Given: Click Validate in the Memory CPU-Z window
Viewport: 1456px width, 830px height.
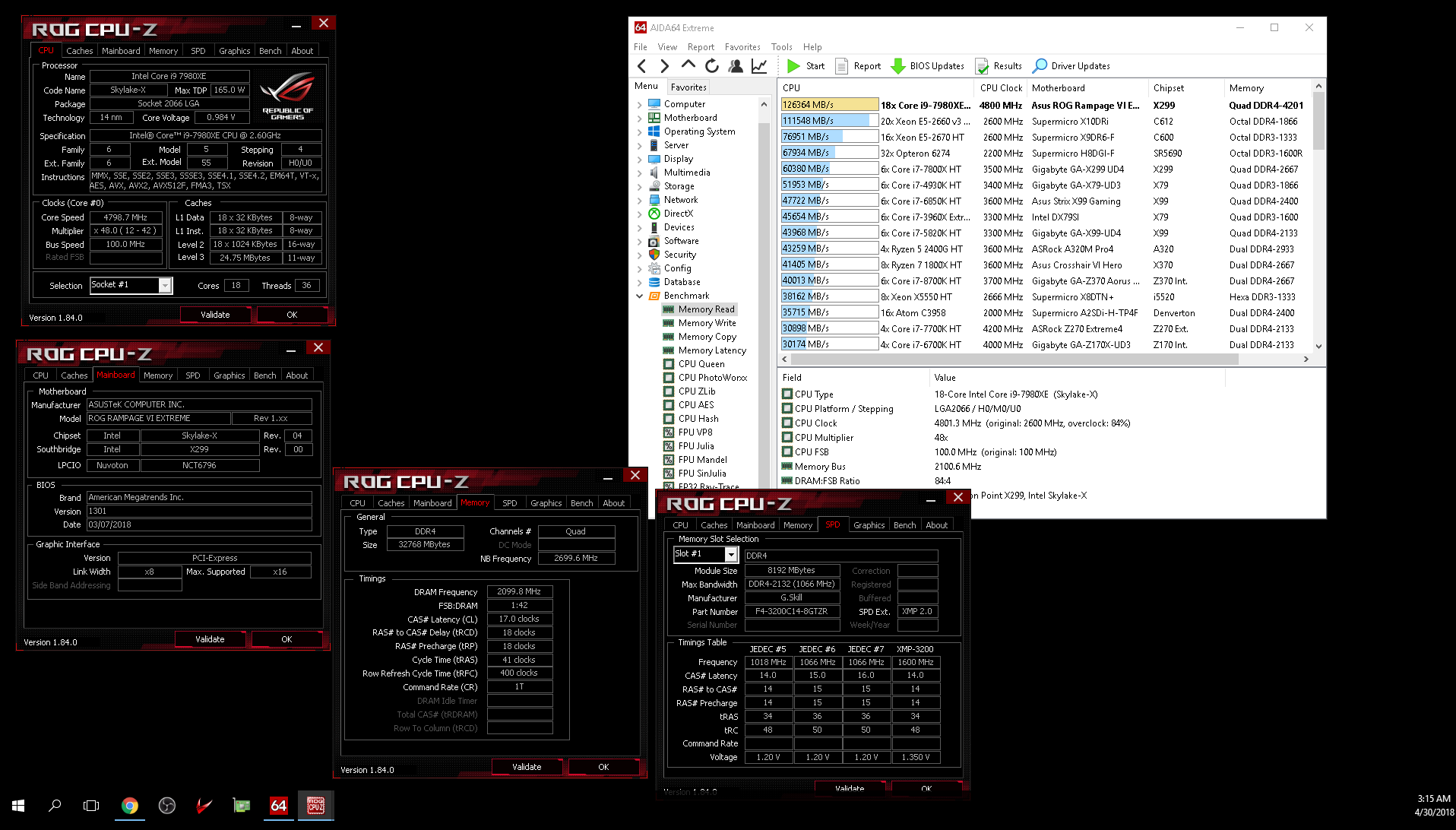Looking at the screenshot, I should 527,767.
